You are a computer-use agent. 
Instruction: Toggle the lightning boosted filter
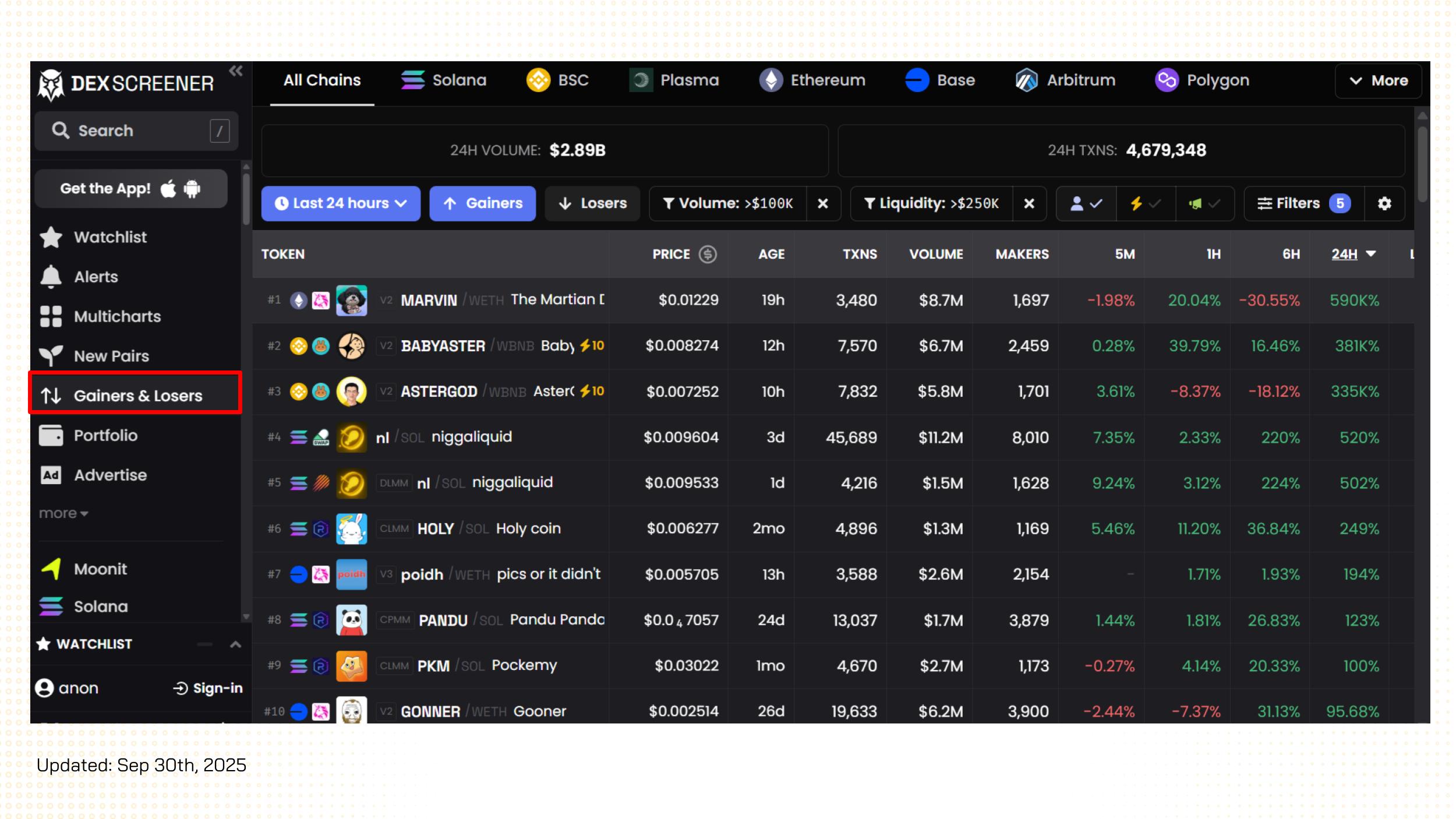(x=1145, y=203)
